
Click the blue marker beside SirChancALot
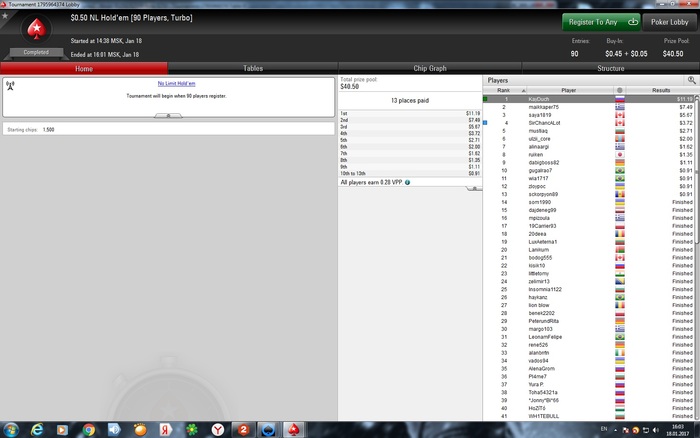click(485, 123)
